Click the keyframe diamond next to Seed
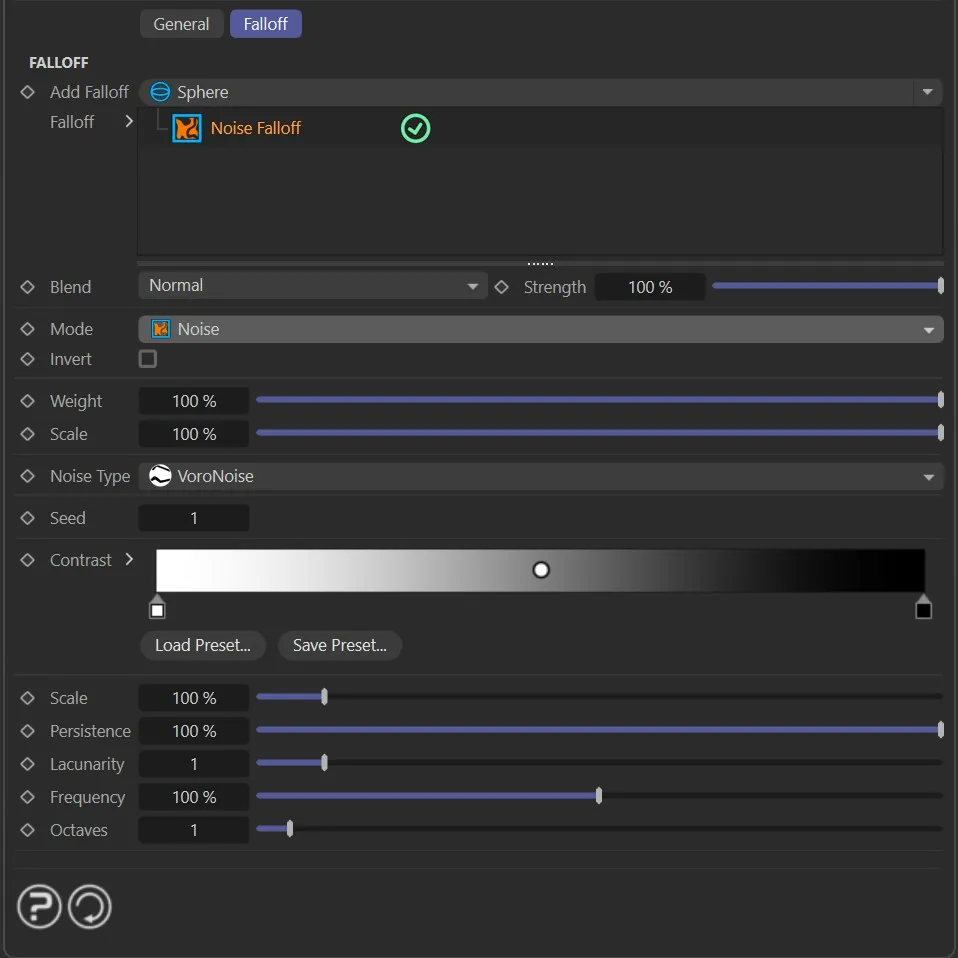 (28, 518)
